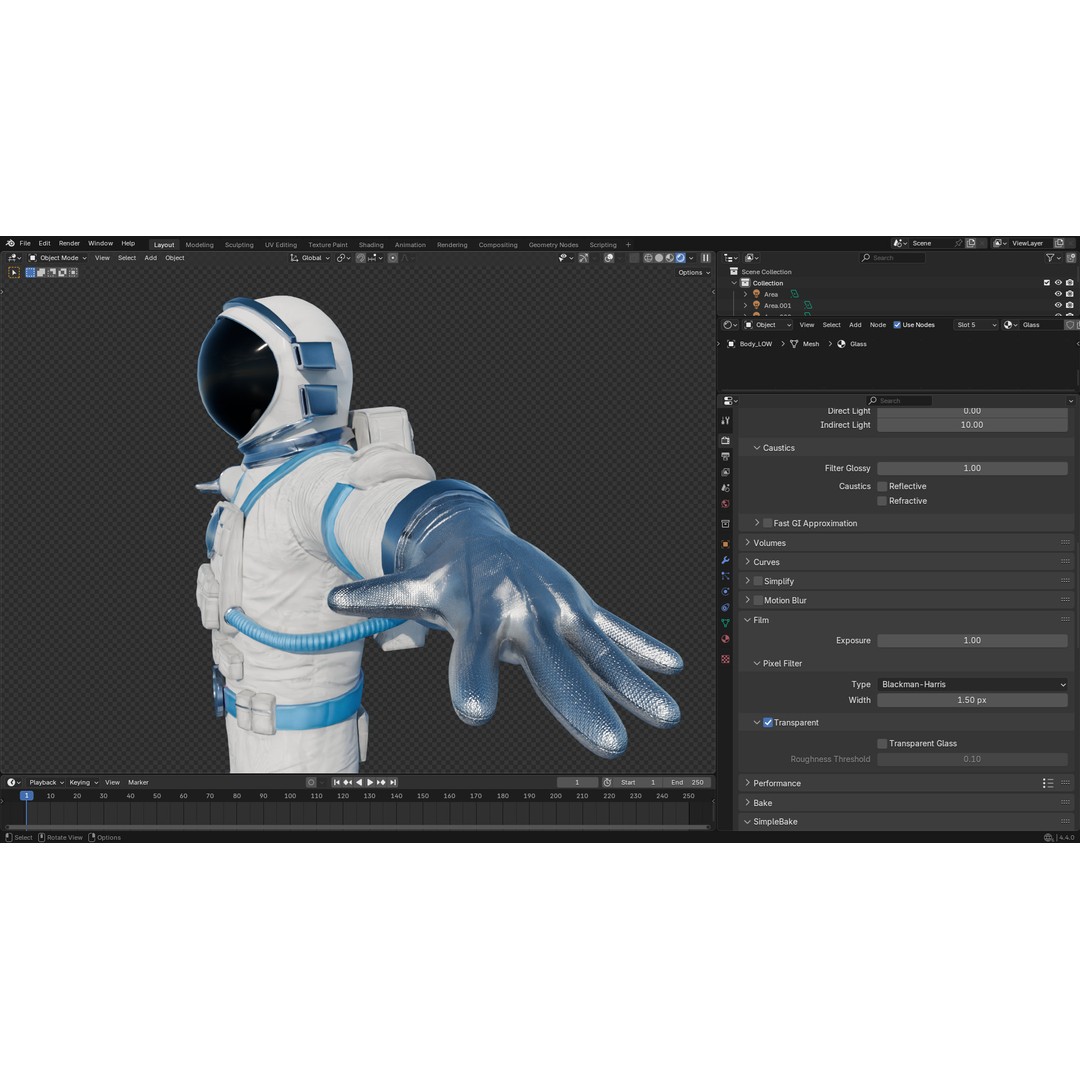Enable Reflective under Caustics
This screenshot has width=1080, height=1080.
(882, 486)
